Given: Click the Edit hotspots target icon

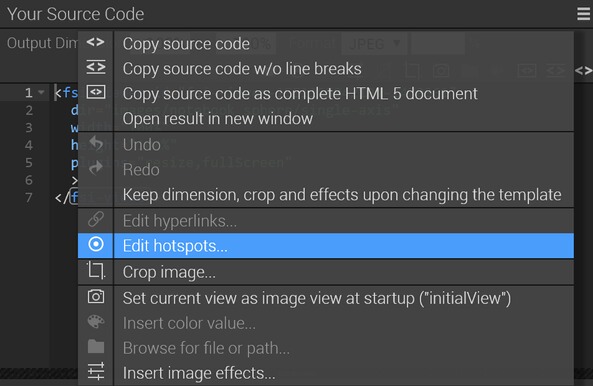Looking at the screenshot, I should [96, 244].
